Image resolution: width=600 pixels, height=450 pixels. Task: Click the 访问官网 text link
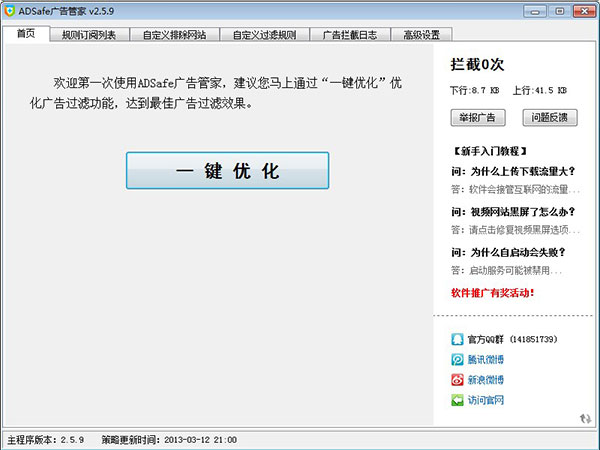486,400
